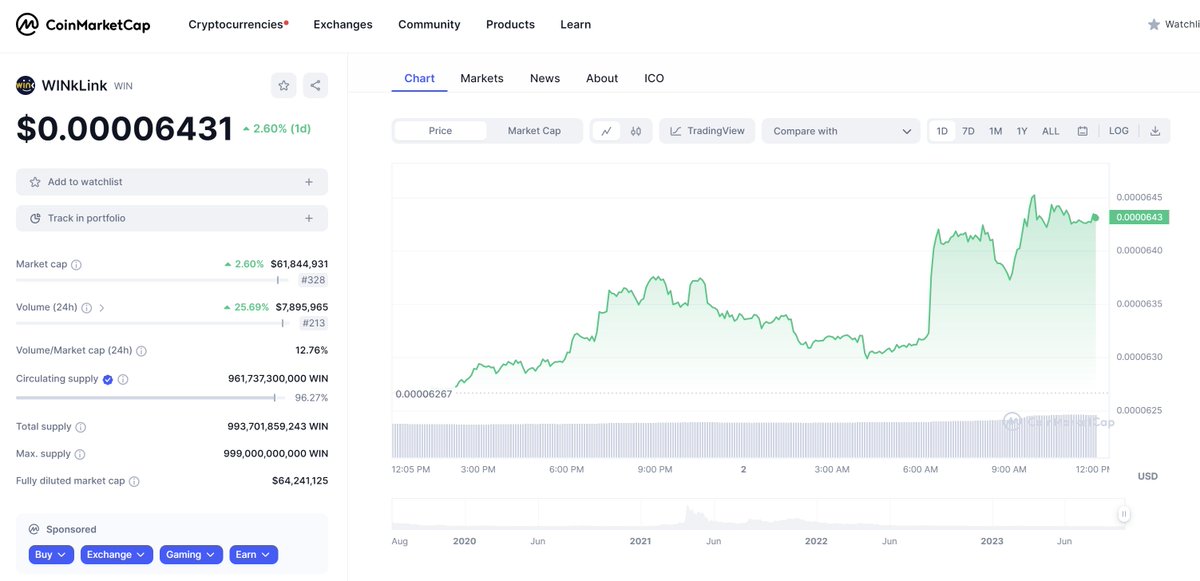
Task: Click volume value $7,895,965
Action: [302, 307]
